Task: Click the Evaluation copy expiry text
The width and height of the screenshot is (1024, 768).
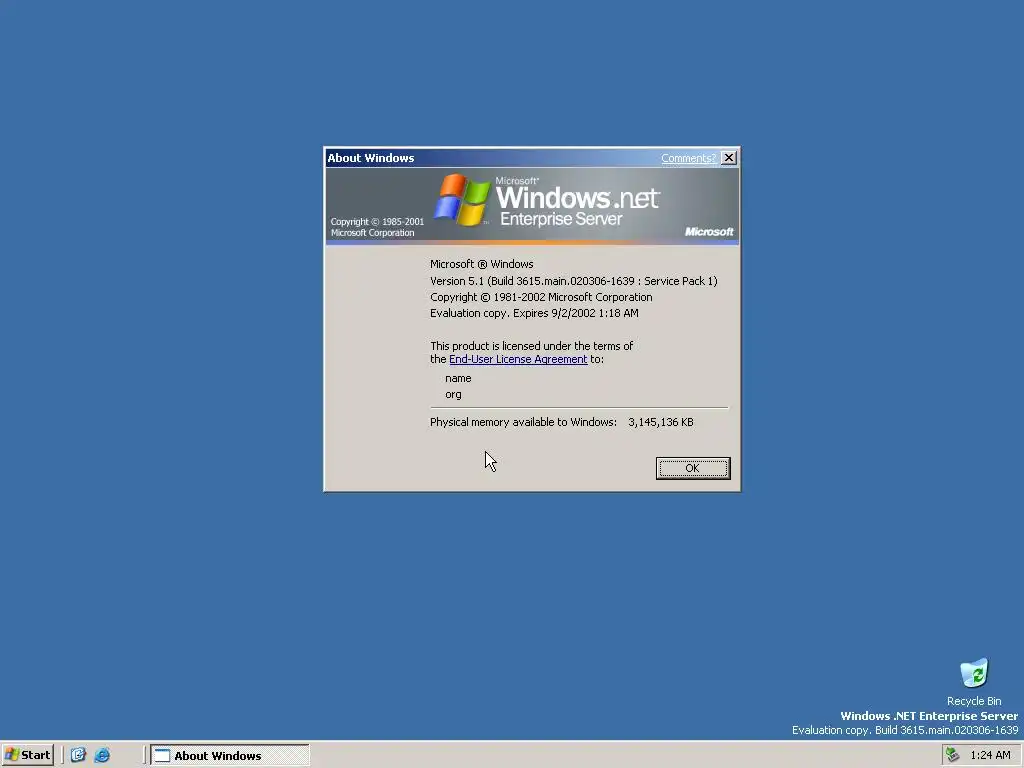Action: pos(534,313)
